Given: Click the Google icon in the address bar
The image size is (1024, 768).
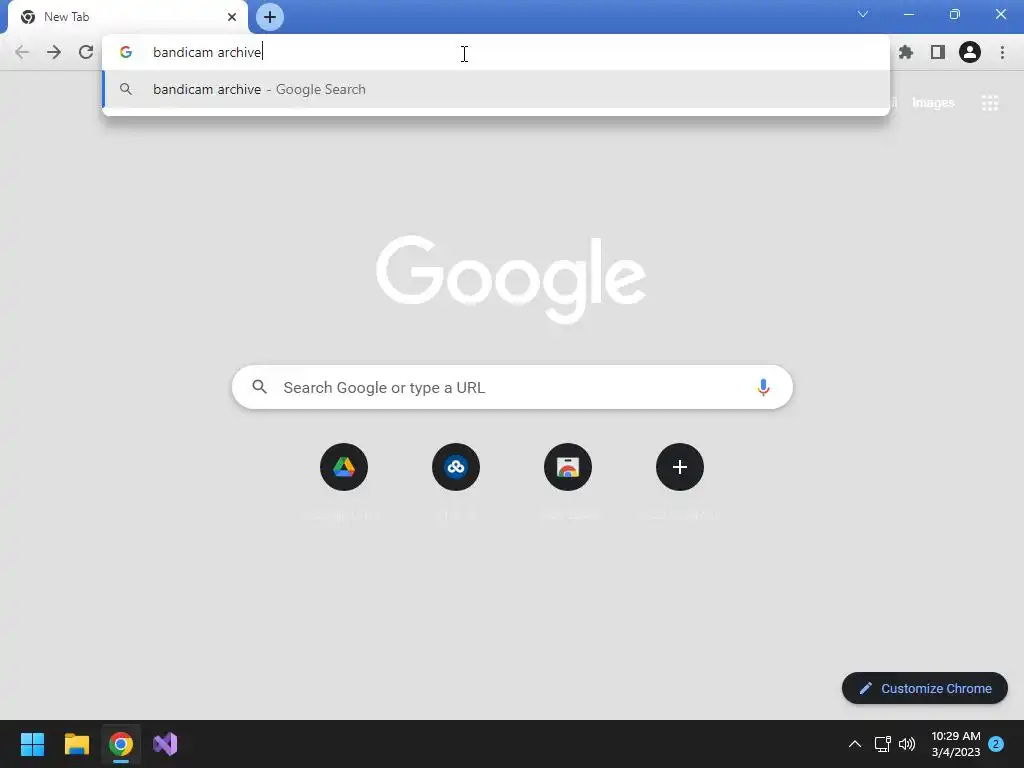Looking at the screenshot, I should point(126,52).
